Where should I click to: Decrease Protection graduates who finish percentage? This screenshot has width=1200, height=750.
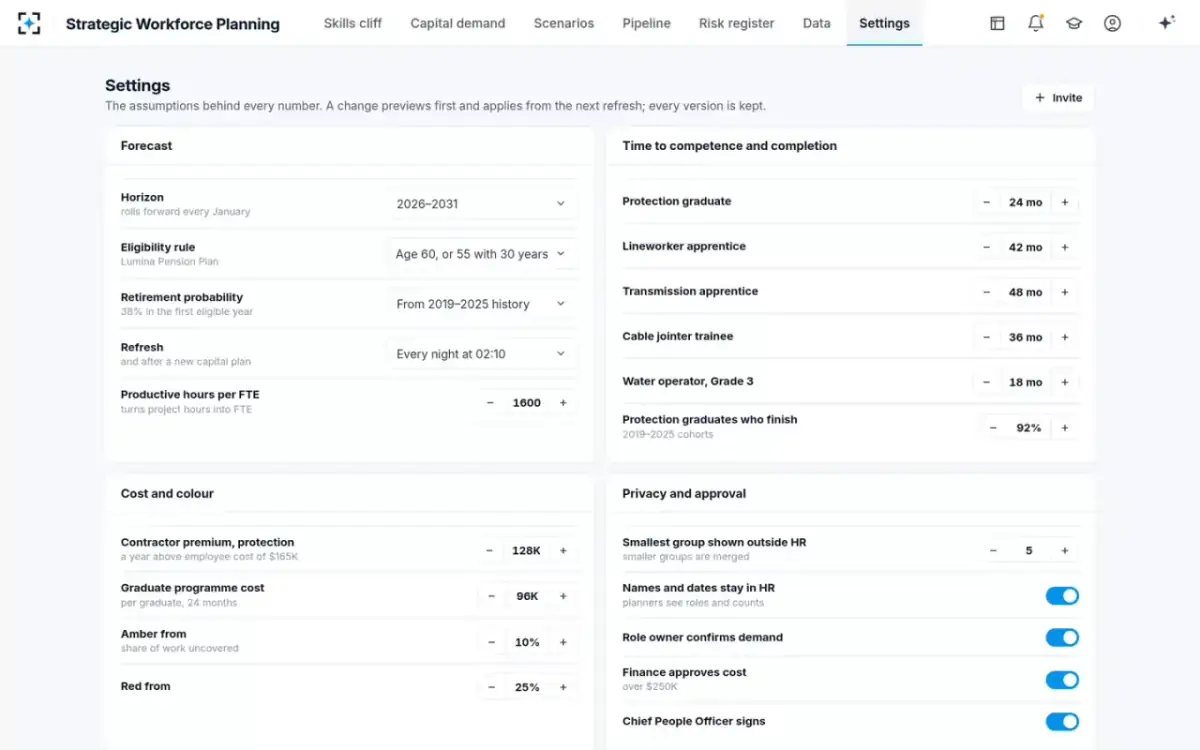tap(993, 428)
